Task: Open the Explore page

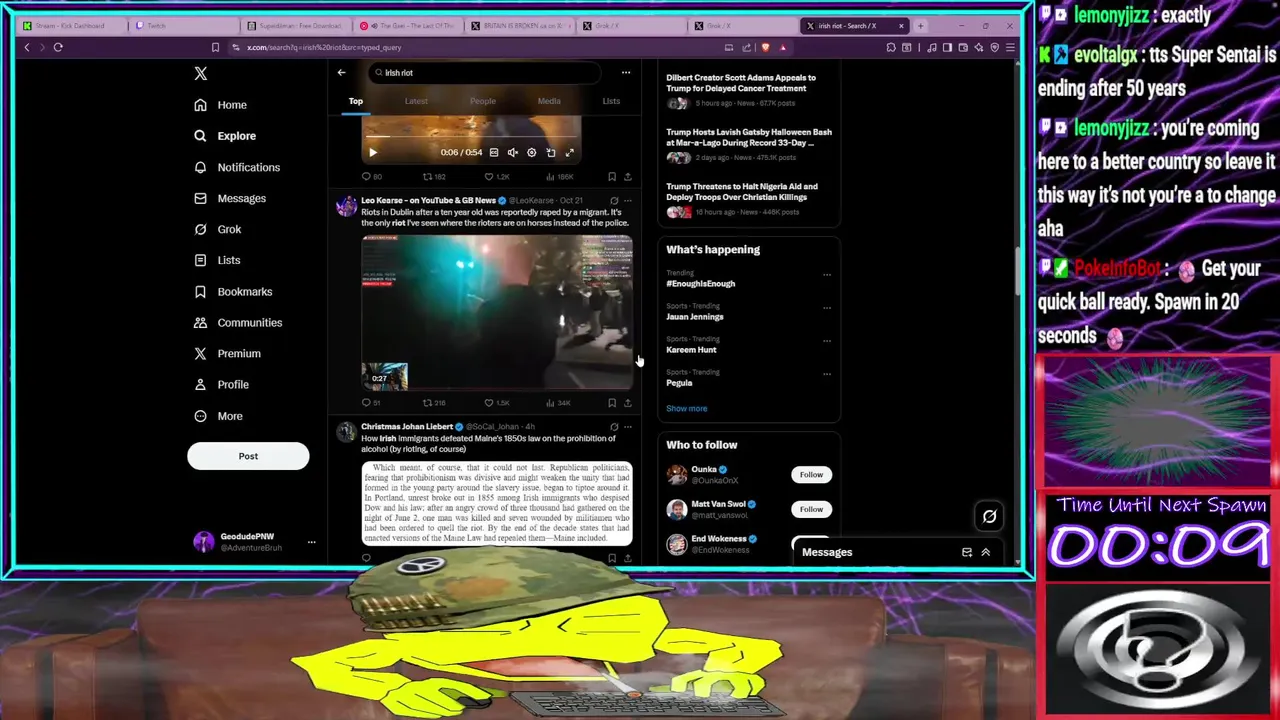Action: point(225,136)
